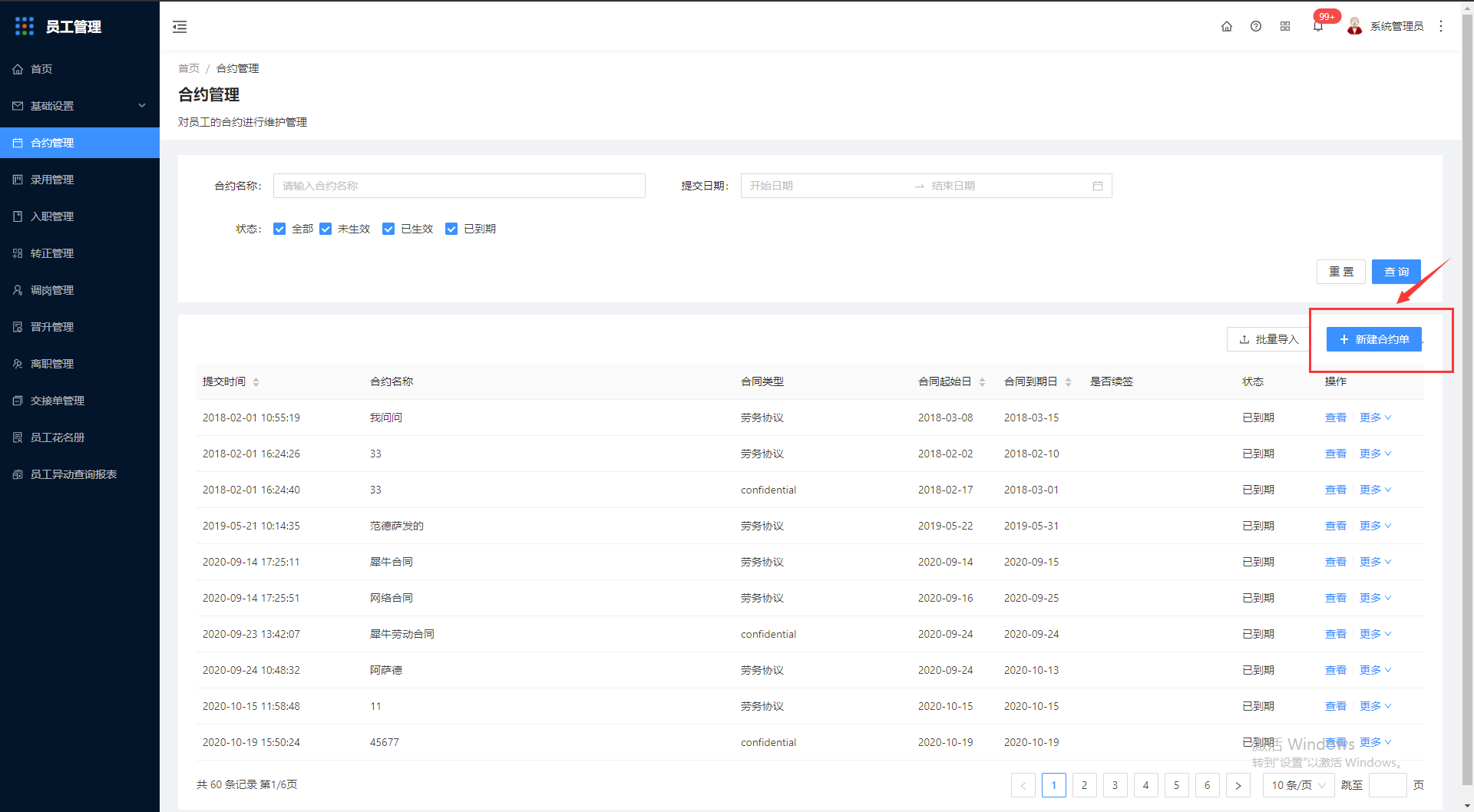Click the 新建合约单 button
This screenshot has width=1474, height=812.
pos(1374,339)
